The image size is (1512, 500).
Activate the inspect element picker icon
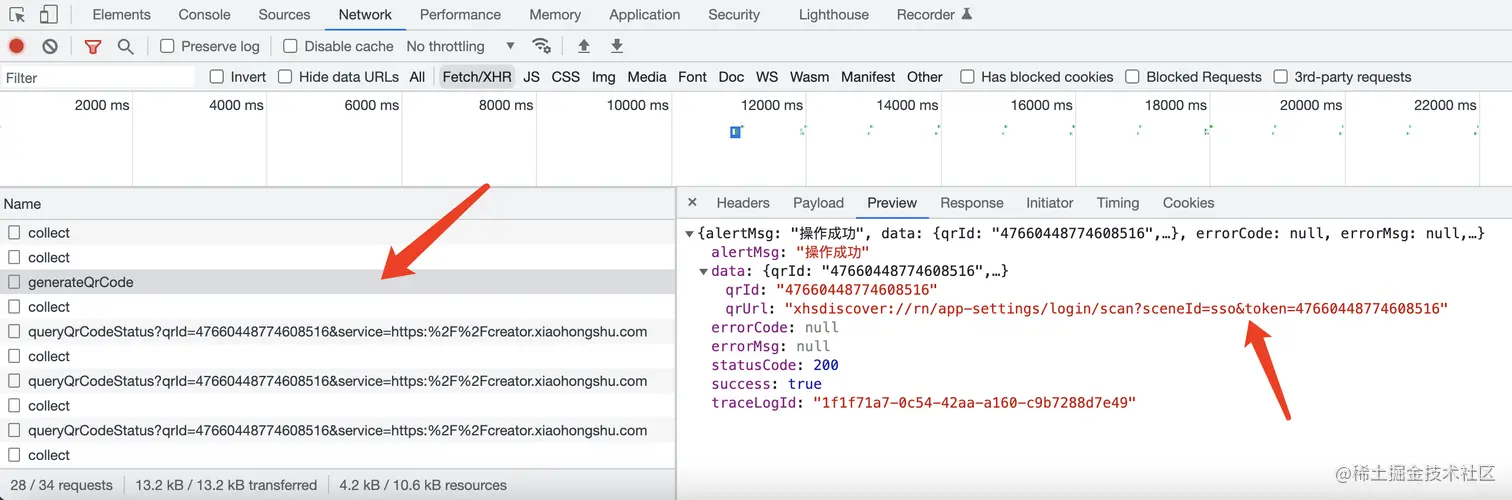[17, 15]
